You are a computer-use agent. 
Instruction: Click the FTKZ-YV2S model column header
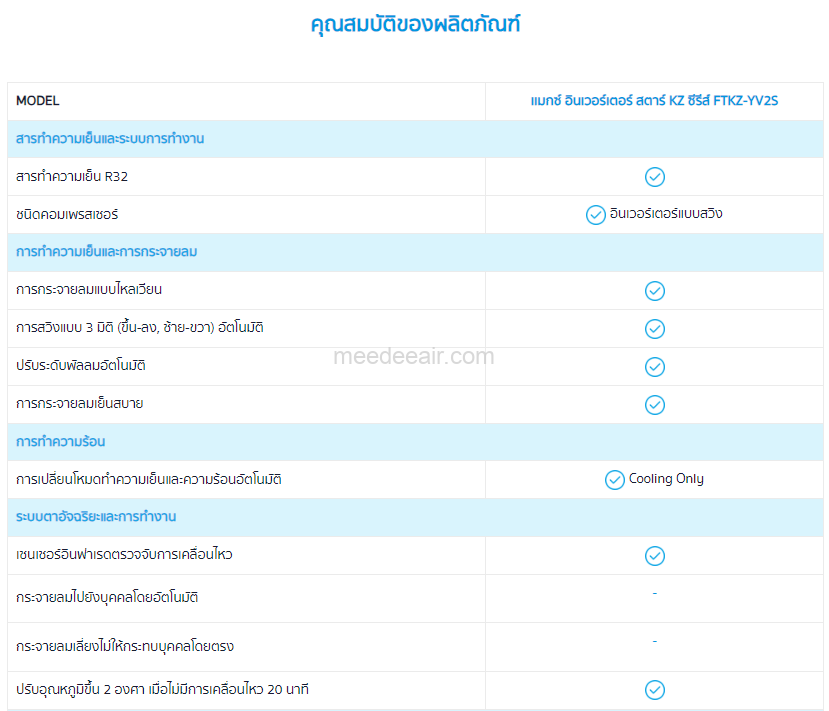pos(654,101)
